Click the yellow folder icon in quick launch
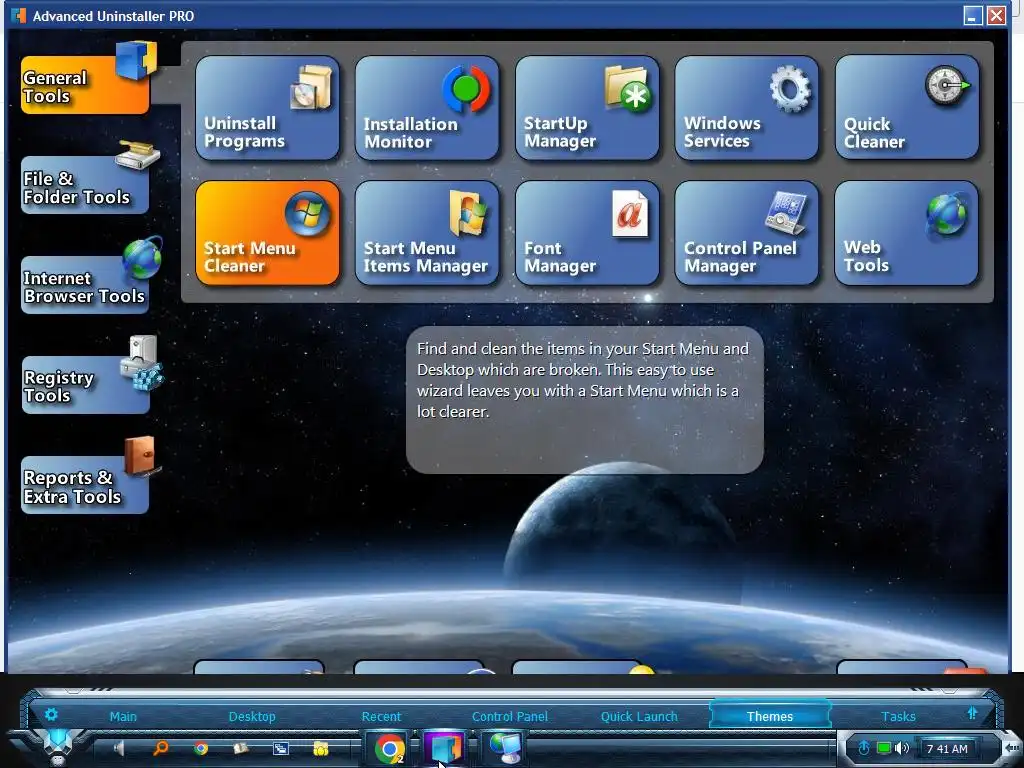This screenshot has height=768, width=1024. (x=321, y=749)
